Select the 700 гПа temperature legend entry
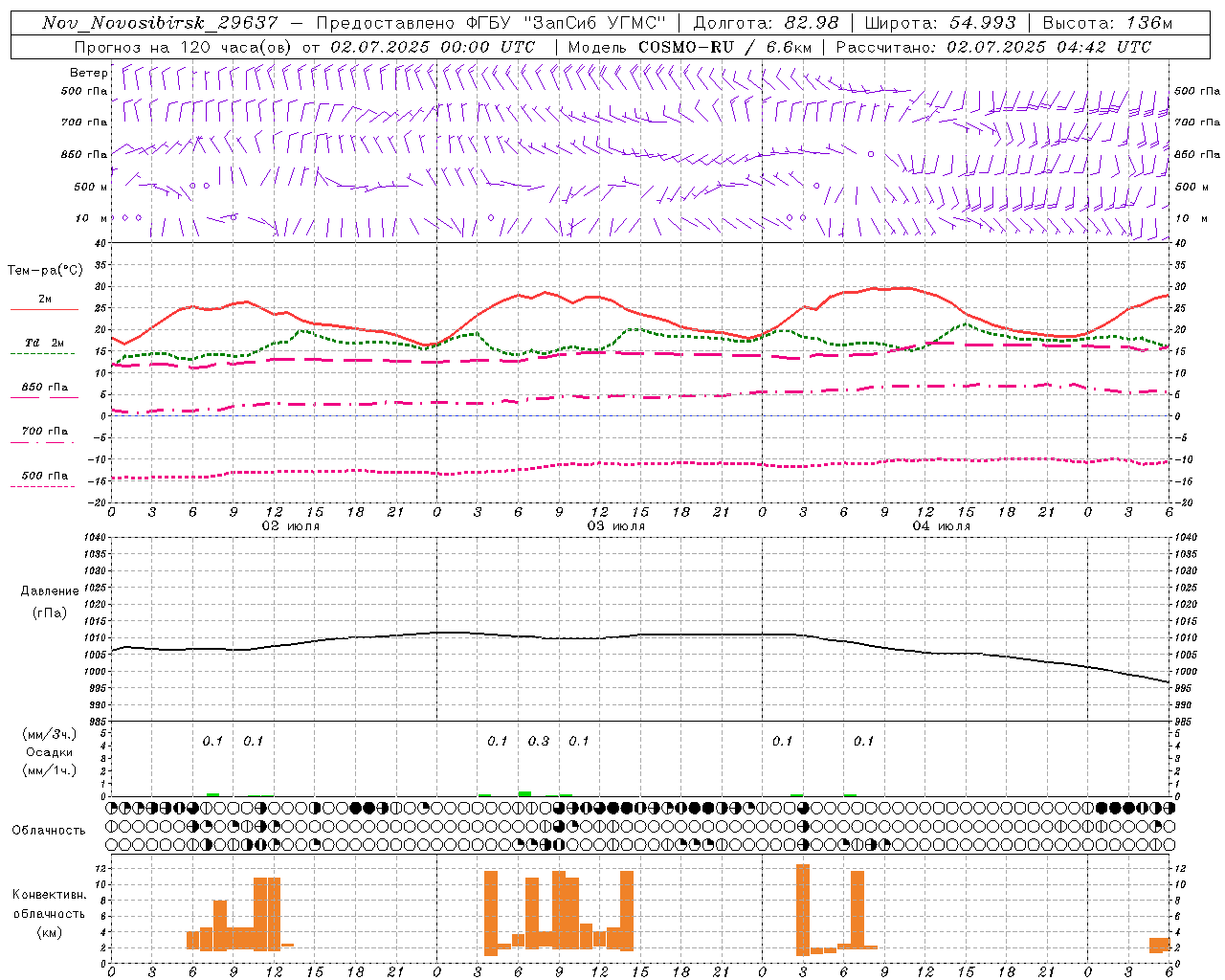This screenshot has height=980, width=1225. (44, 431)
